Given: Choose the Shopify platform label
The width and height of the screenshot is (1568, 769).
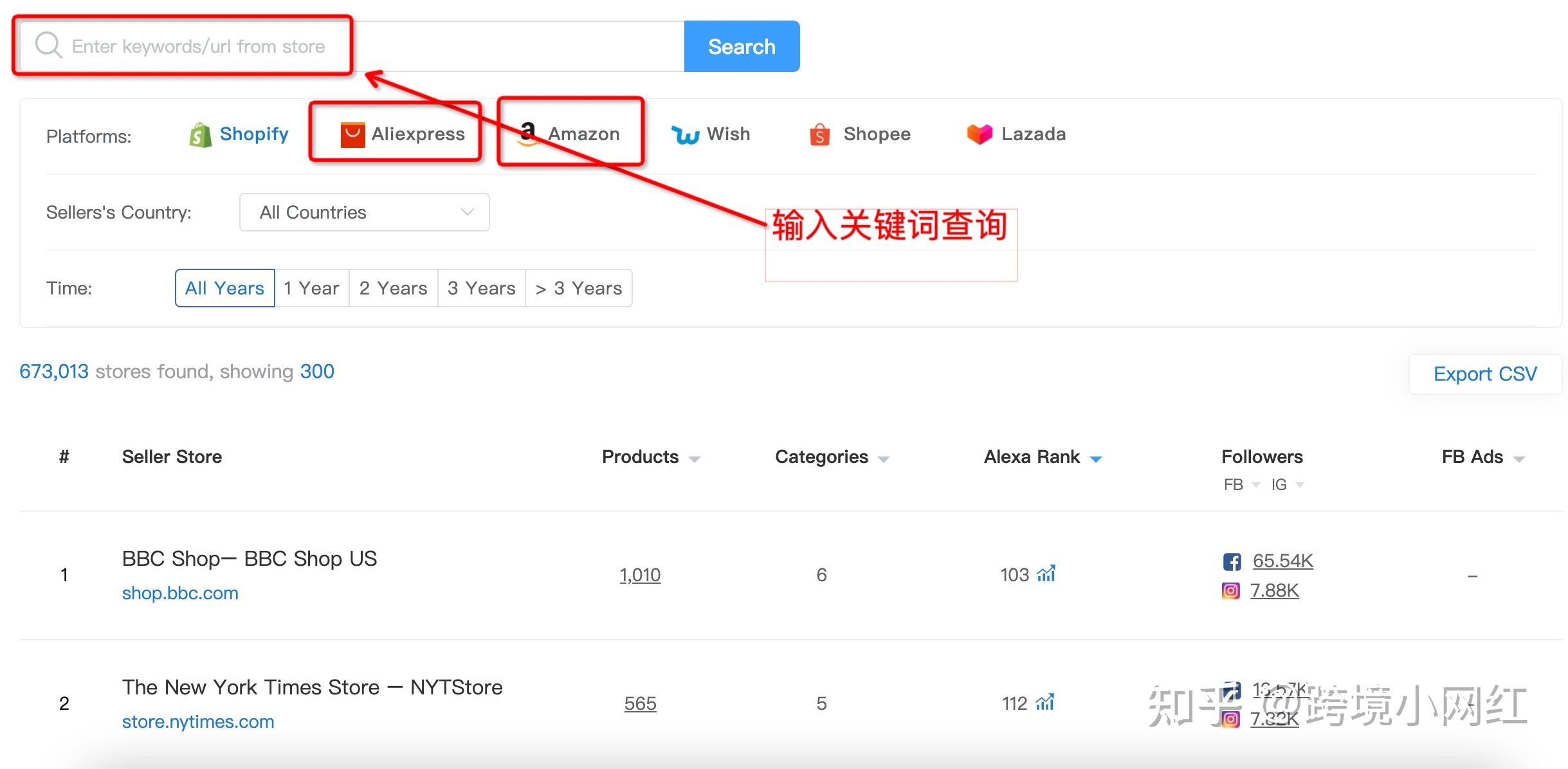Looking at the screenshot, I should (254, 134).
